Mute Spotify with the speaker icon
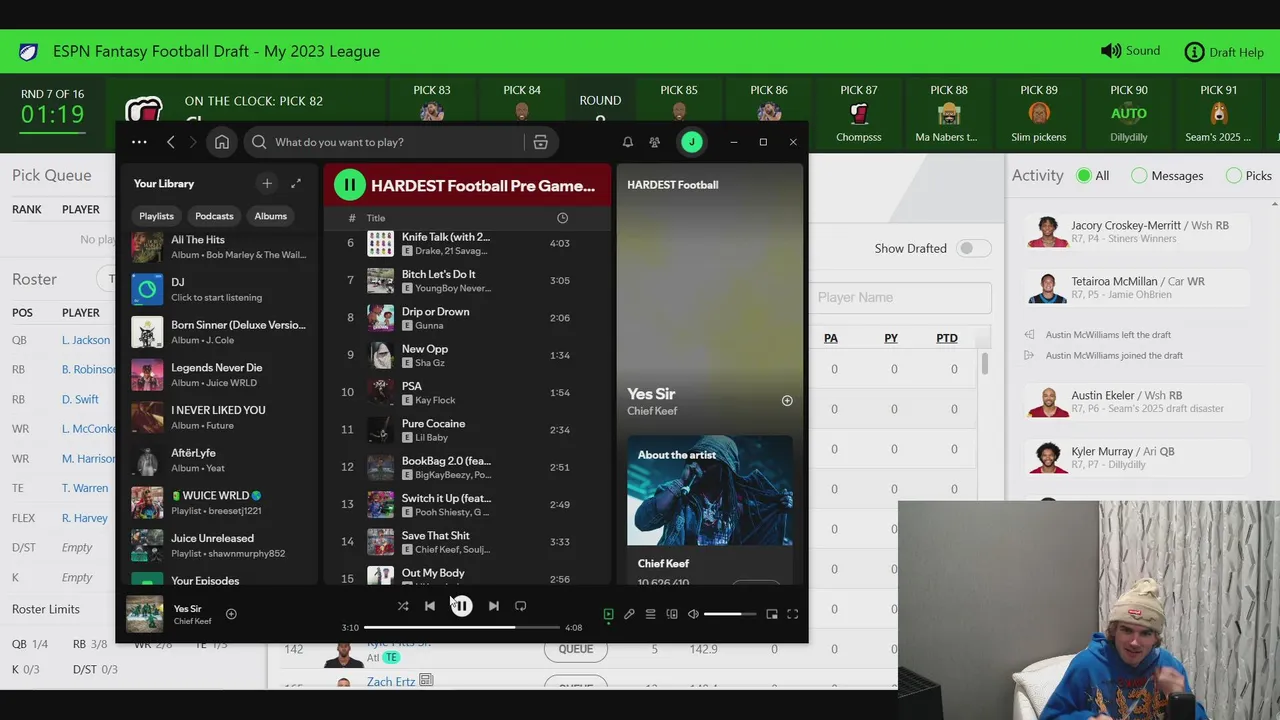 click(693, 614)
